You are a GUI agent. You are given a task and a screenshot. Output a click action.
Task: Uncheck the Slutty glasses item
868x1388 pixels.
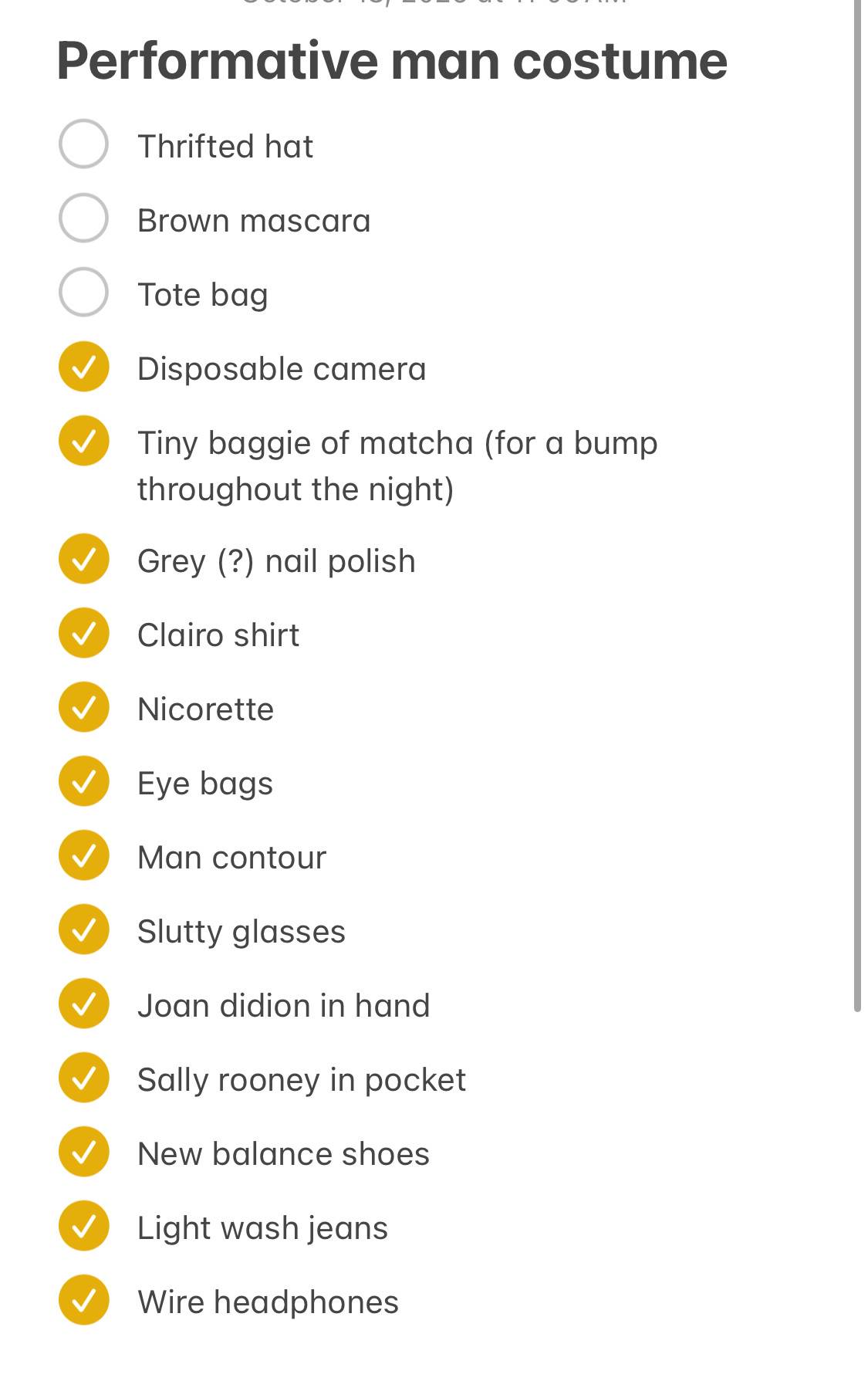pyautogui.click(x=83, y=929)
